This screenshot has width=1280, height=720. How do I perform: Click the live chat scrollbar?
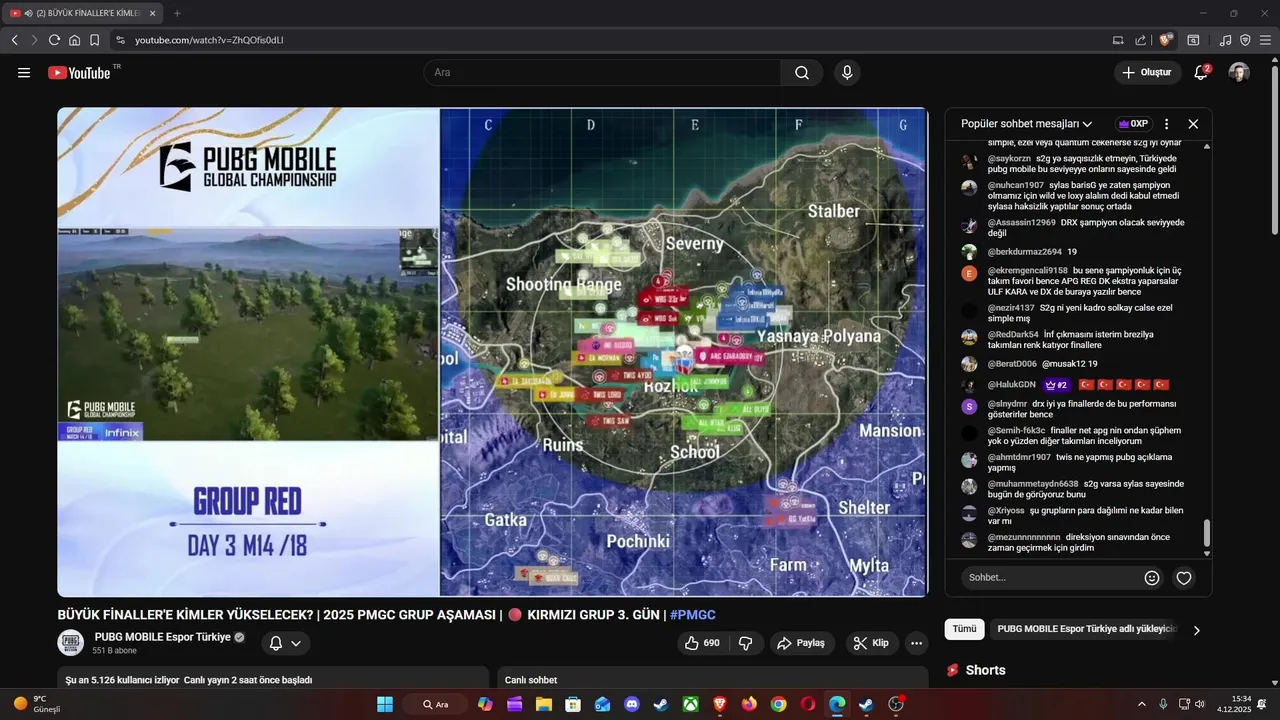pos(1207,532)
